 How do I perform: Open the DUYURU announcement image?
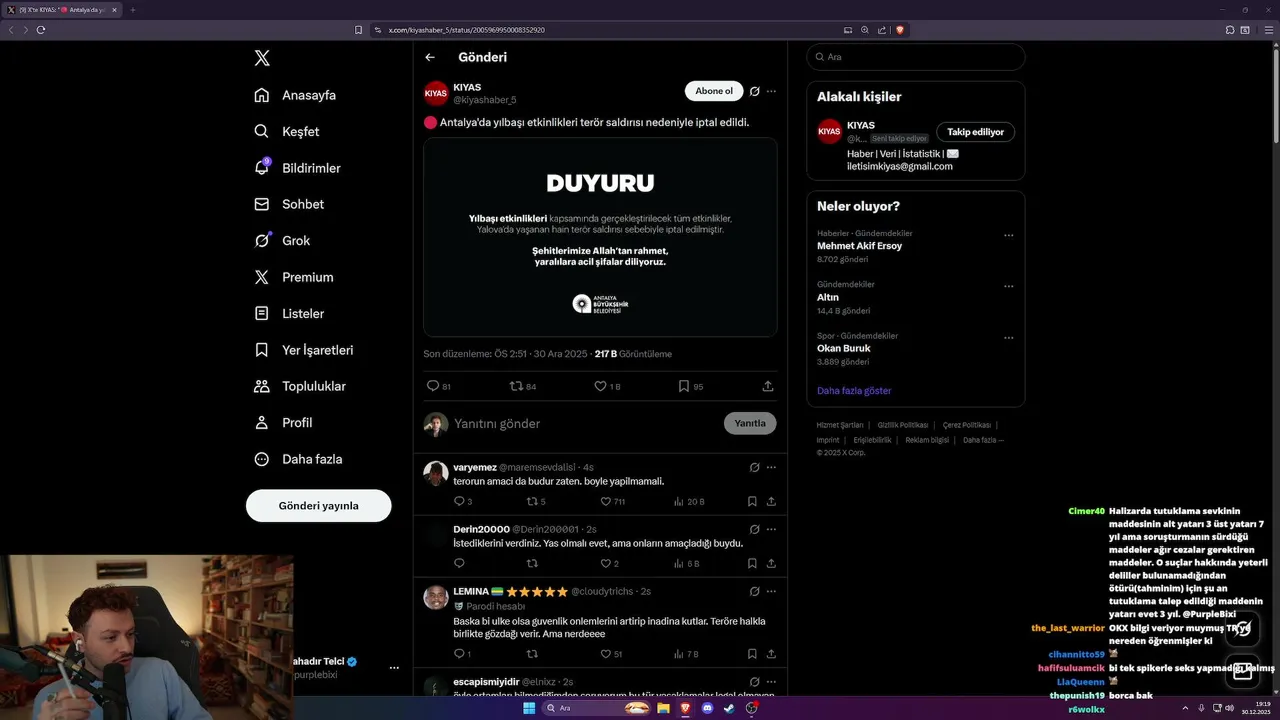pyautogui.click(x=600, y=237)
